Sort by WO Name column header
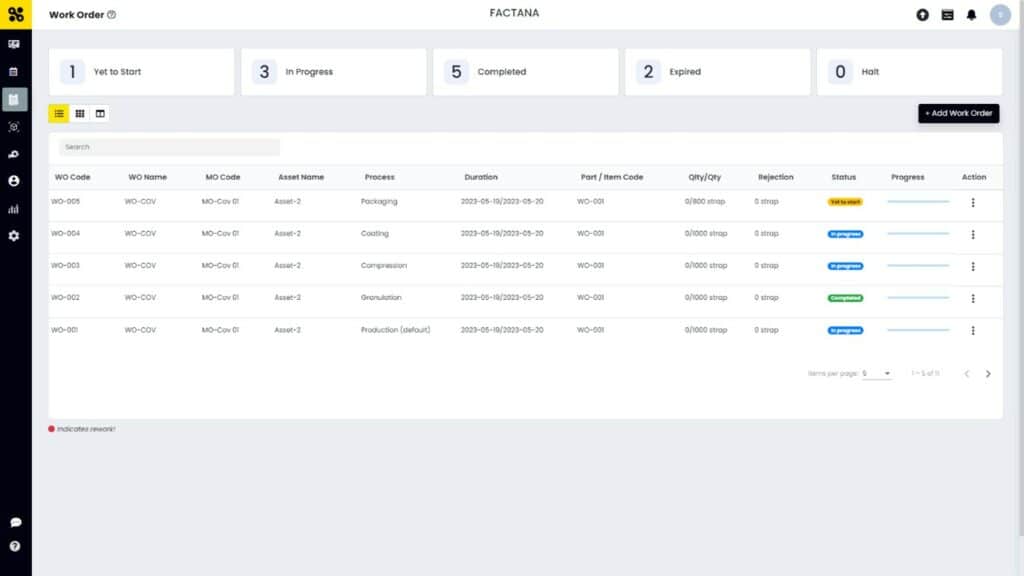The width and height of the screenshot is (1024, 576). click(148, 177)
